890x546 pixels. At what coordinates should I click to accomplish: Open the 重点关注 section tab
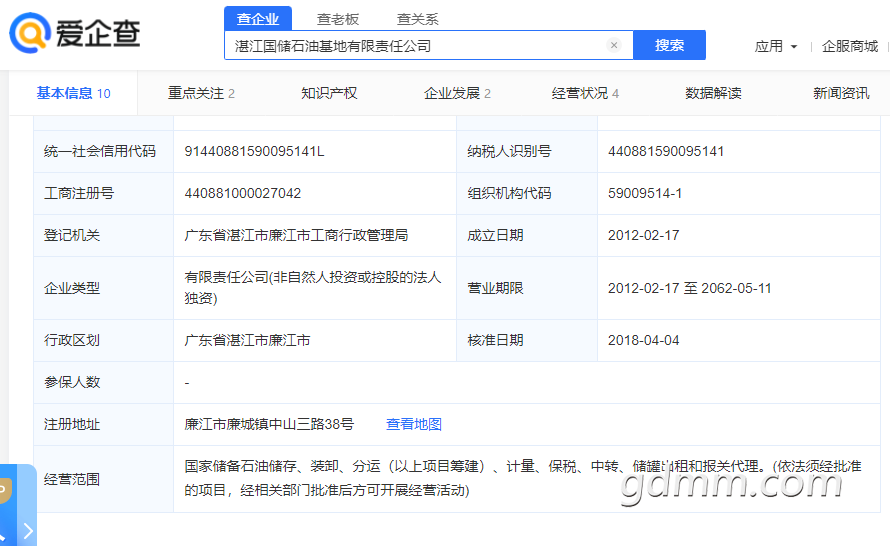201,93
